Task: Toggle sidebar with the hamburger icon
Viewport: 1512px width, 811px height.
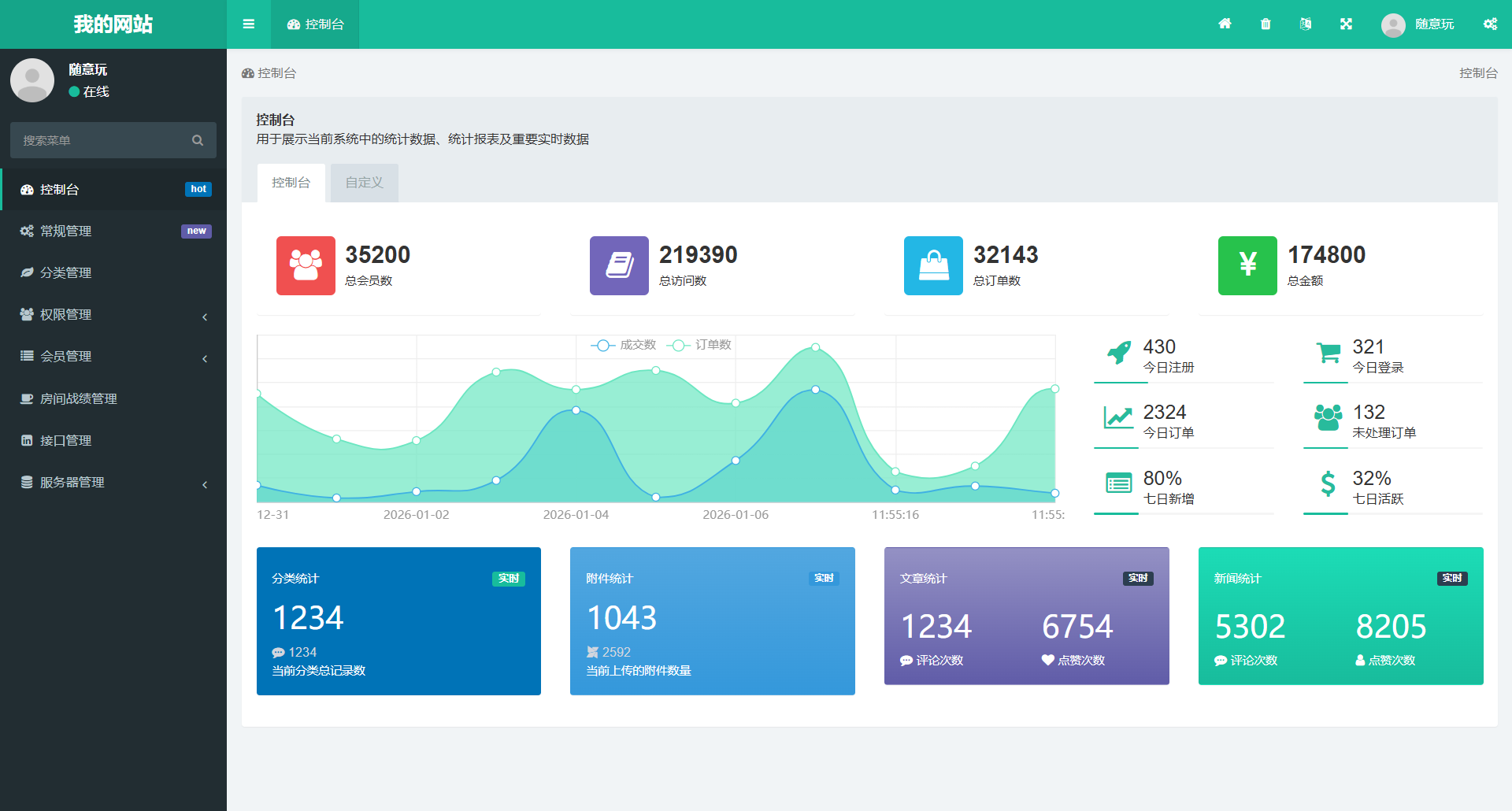Action: (249, 24)
